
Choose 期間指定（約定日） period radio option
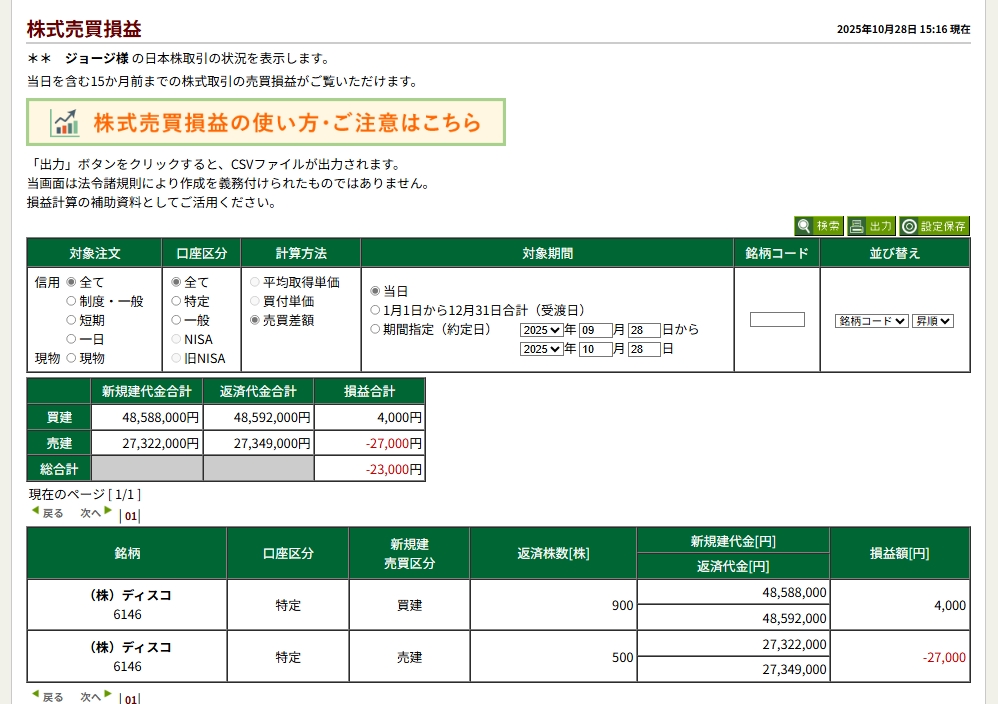(376, 329)
